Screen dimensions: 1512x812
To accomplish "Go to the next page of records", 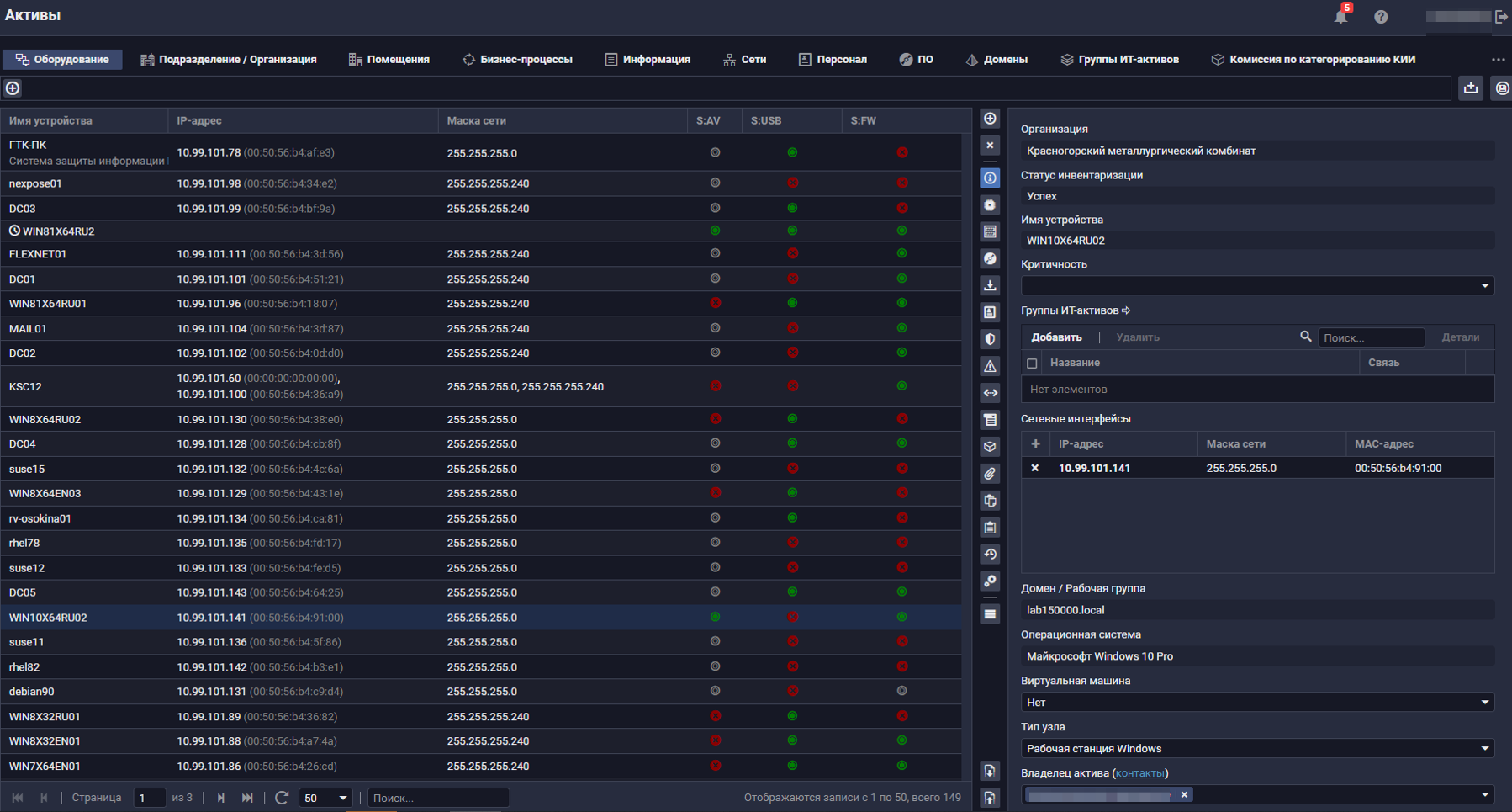I will click(x=221, y=798).
